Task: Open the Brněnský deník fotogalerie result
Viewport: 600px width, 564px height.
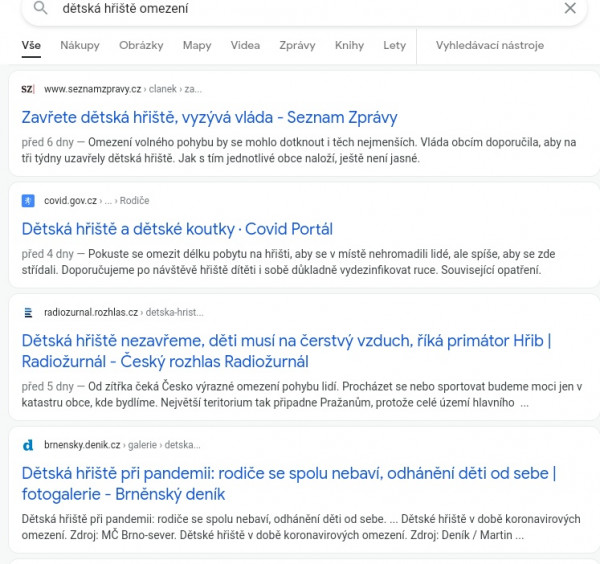Action: pos(289,484)
